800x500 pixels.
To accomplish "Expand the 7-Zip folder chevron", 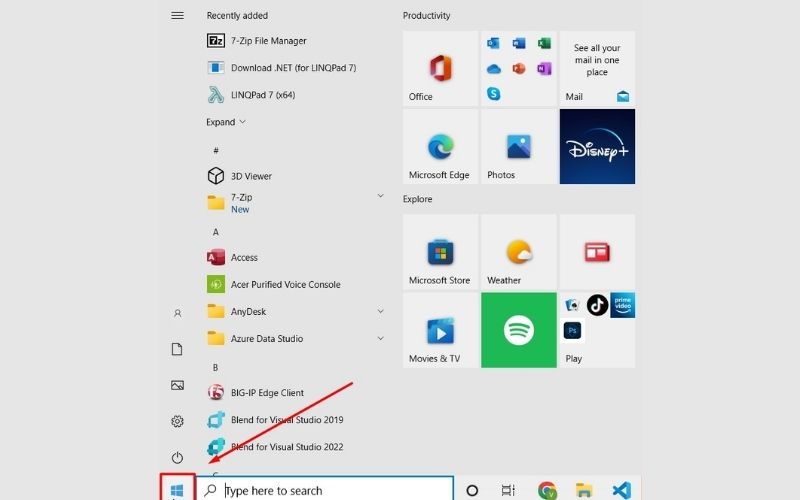I will click(380, 196).
